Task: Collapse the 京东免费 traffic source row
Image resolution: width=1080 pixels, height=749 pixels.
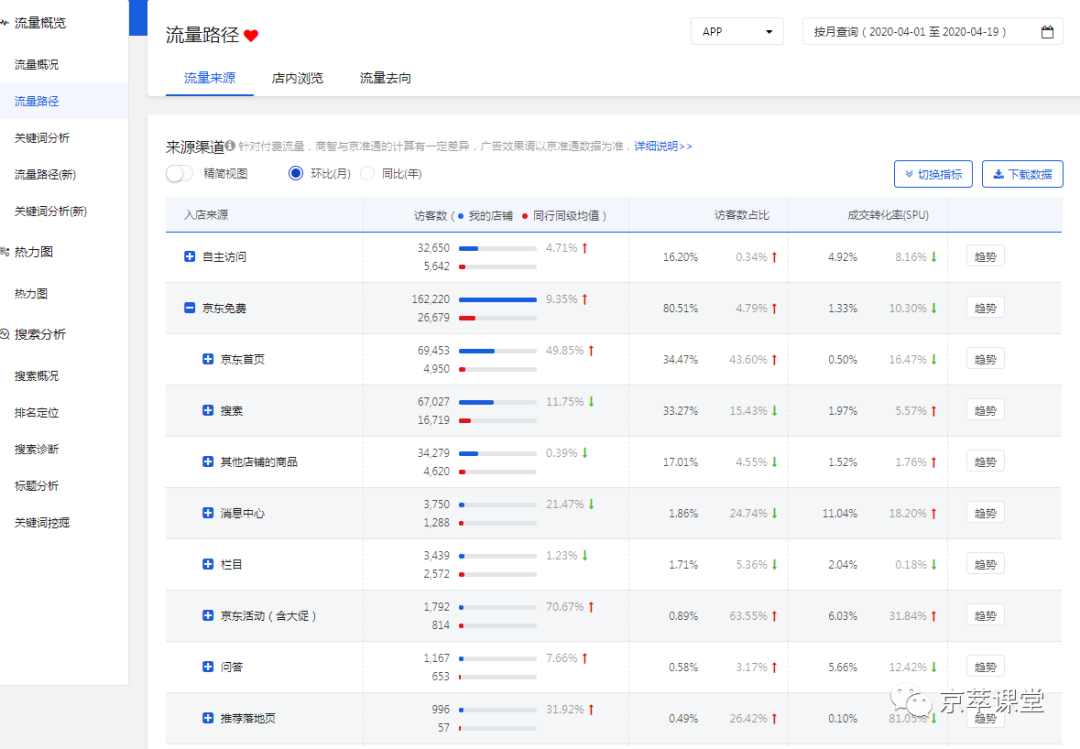Action: [x=189, y=307]
